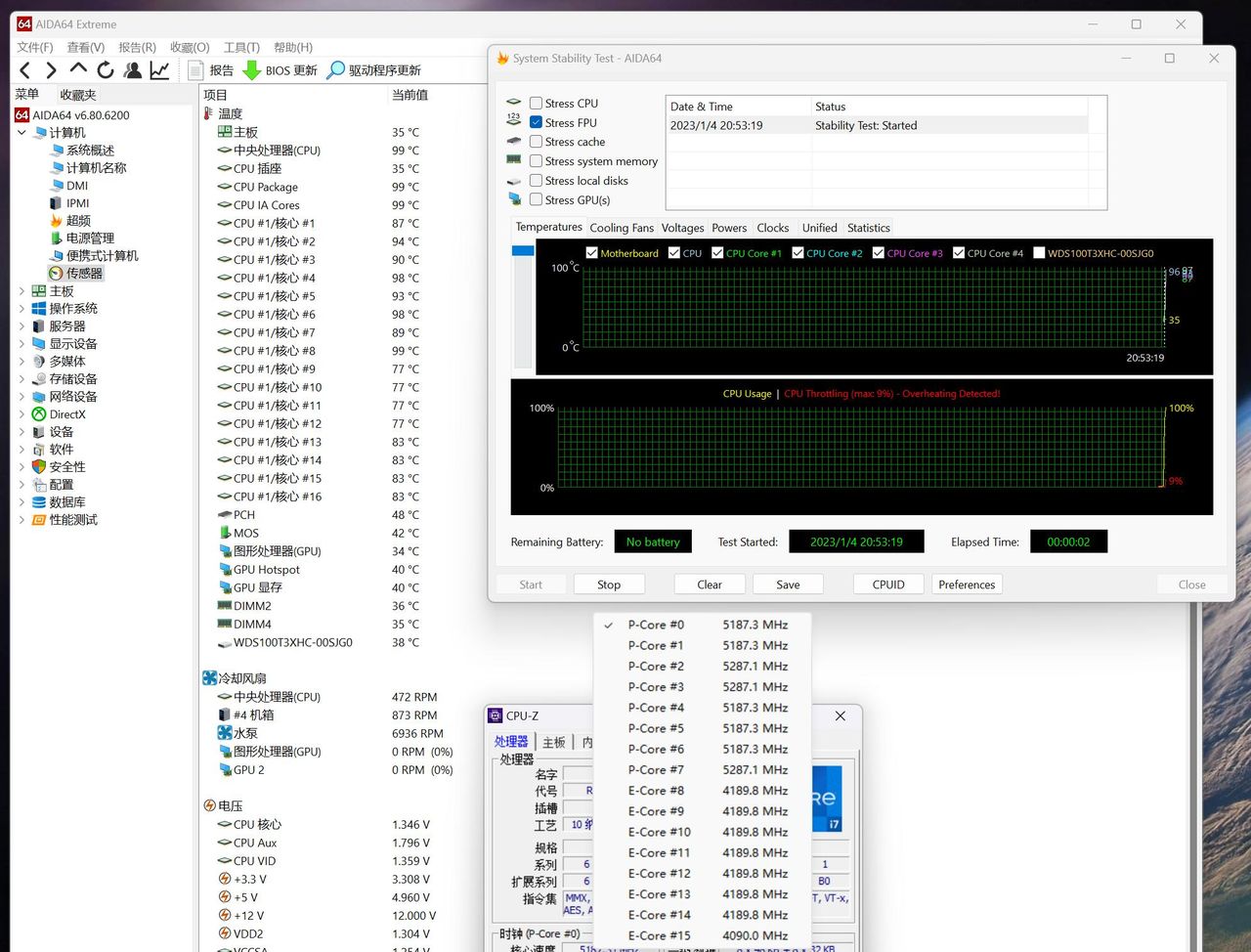The width and height of the screenshot is (1251, 952).
Task: Click the 报告 document icon in toolbar
Action: [195, 70]
